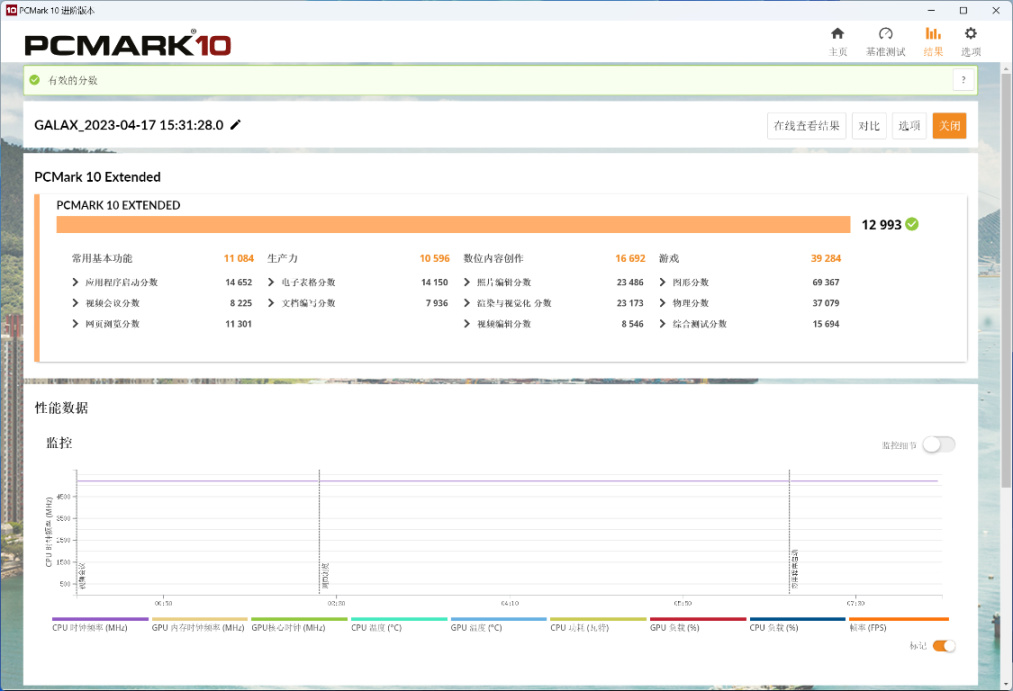Click the 生产力 score 10 596
Image resolution: width=1013 pixels, height=691 pixels.
coord(434,258)
